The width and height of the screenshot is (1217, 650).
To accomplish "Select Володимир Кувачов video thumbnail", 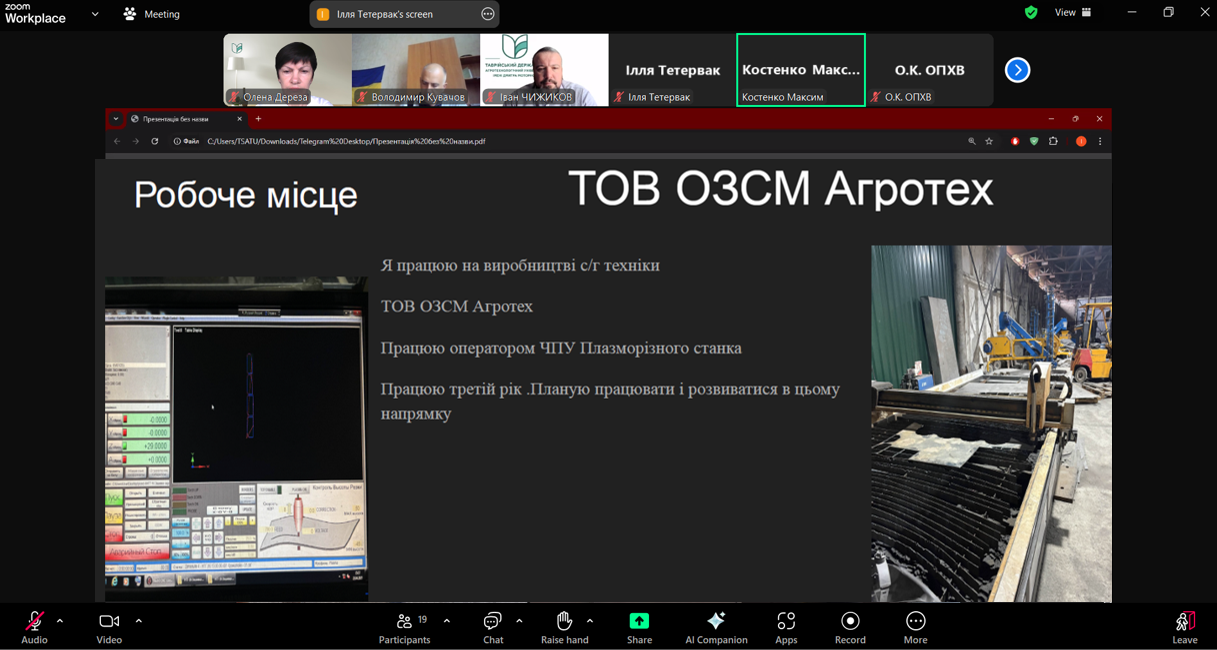I will coord(416,70).
